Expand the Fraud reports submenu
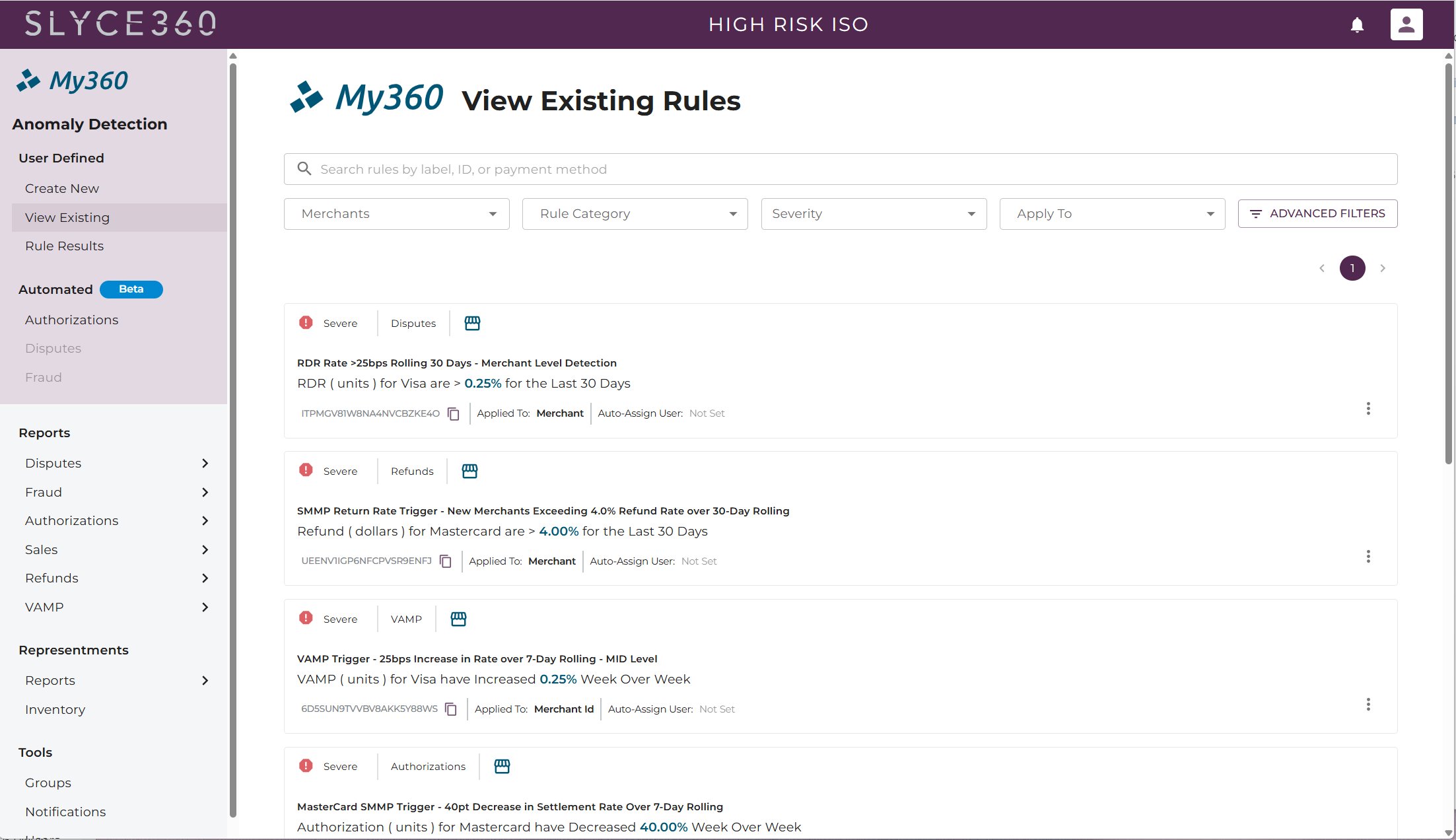This screenshot has height=840, width=1456. [205, 493]
